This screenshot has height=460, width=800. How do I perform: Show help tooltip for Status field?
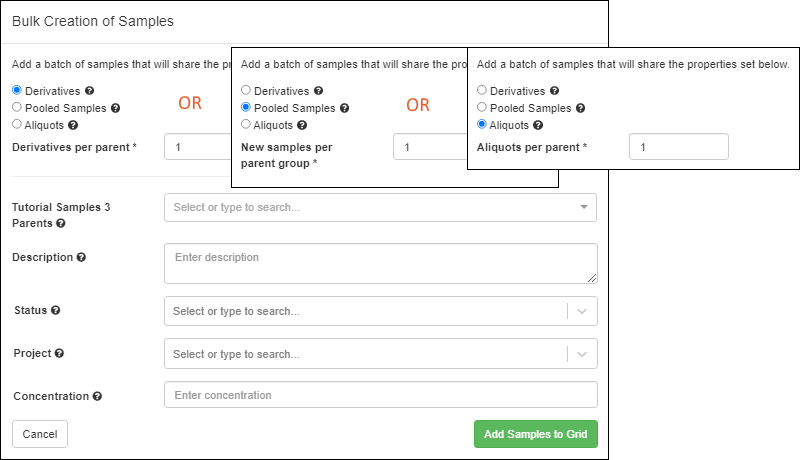(56, 310)
